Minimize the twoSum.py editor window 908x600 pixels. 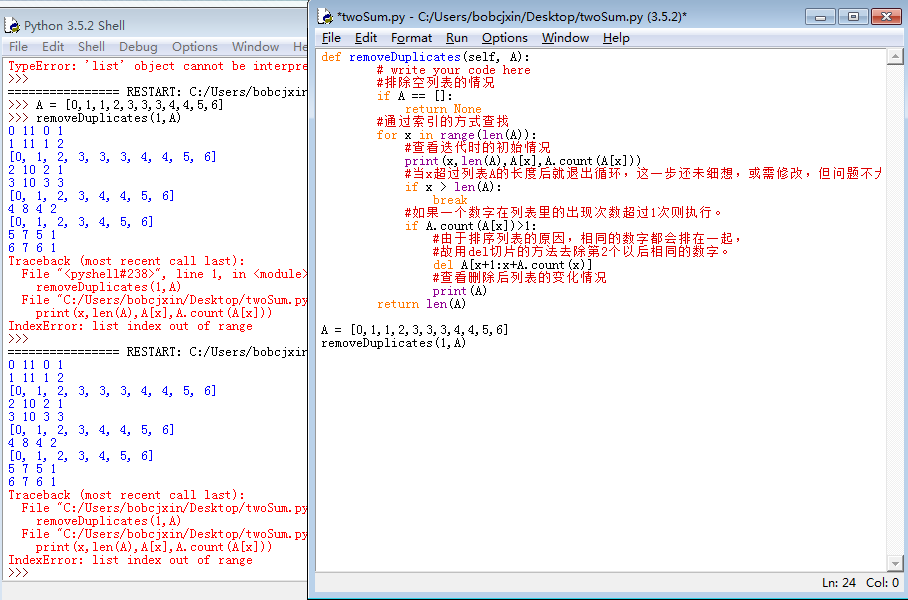[x=820, y=16]
